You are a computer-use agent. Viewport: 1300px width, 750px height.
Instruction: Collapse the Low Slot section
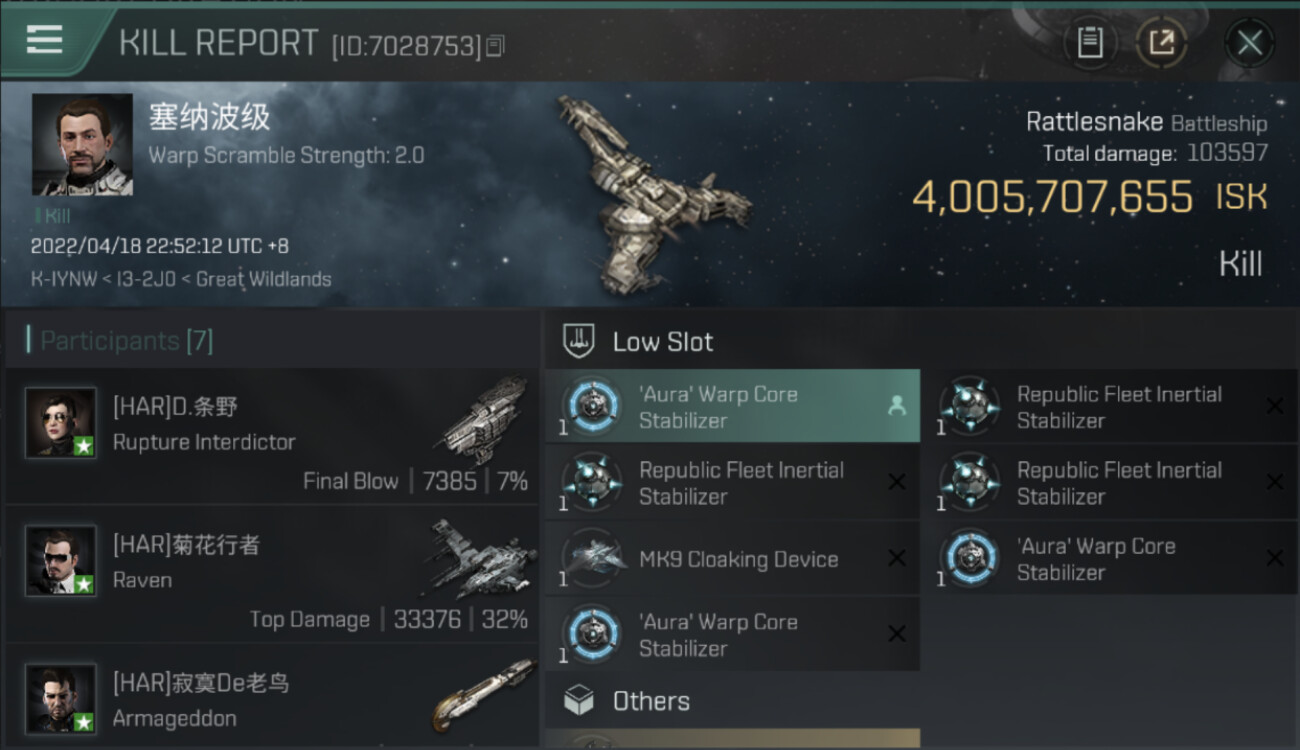coord(663,342)
